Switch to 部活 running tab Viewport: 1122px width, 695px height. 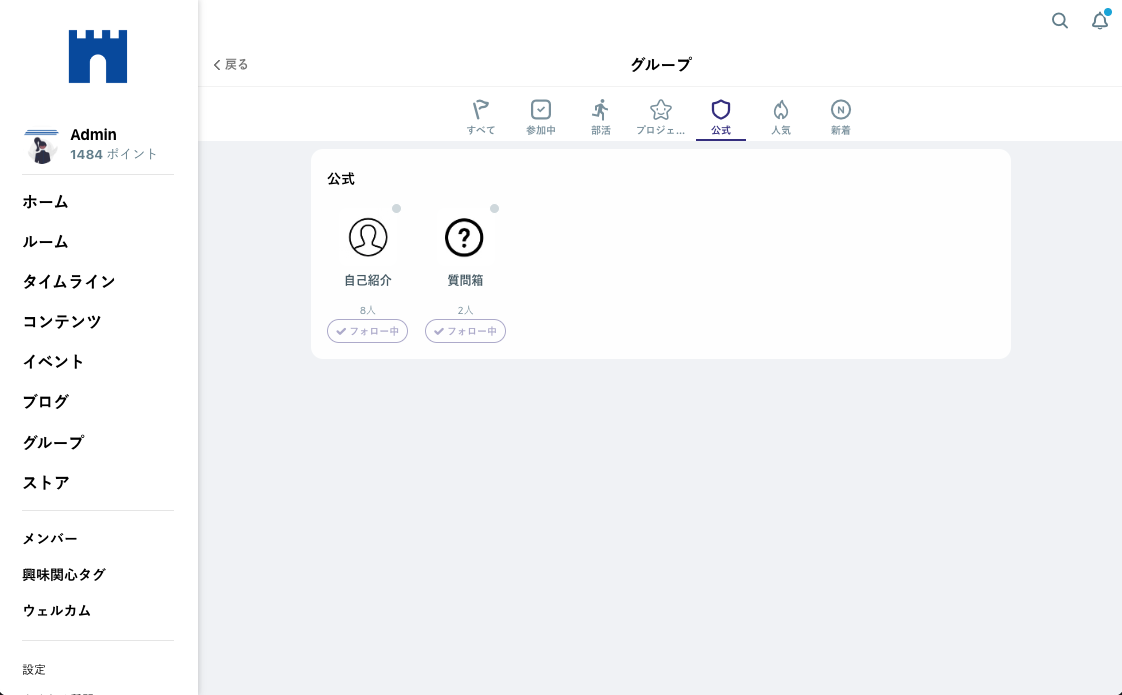(601, 118)
